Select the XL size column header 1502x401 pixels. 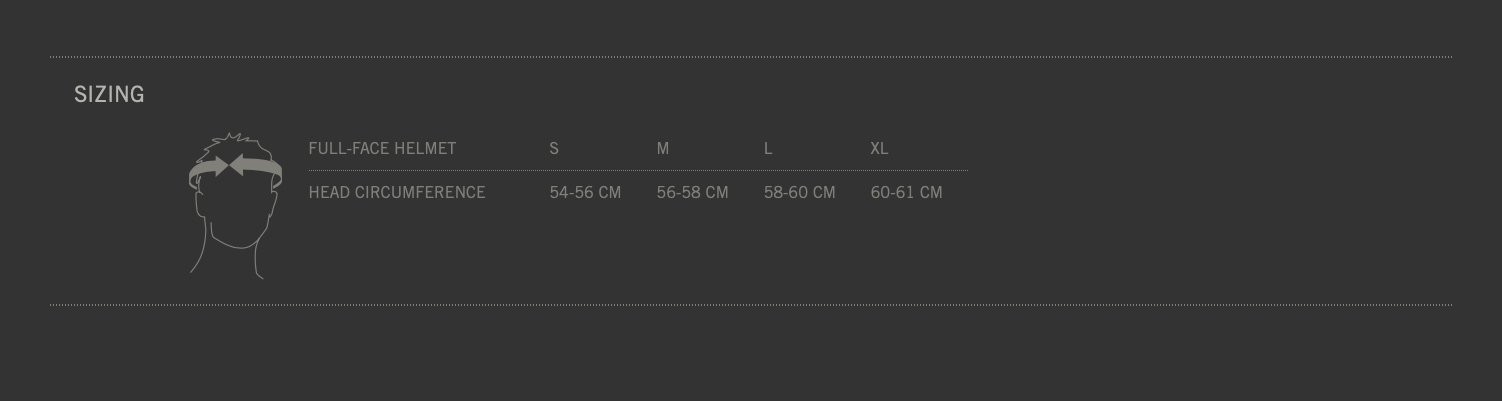point(879,148)
